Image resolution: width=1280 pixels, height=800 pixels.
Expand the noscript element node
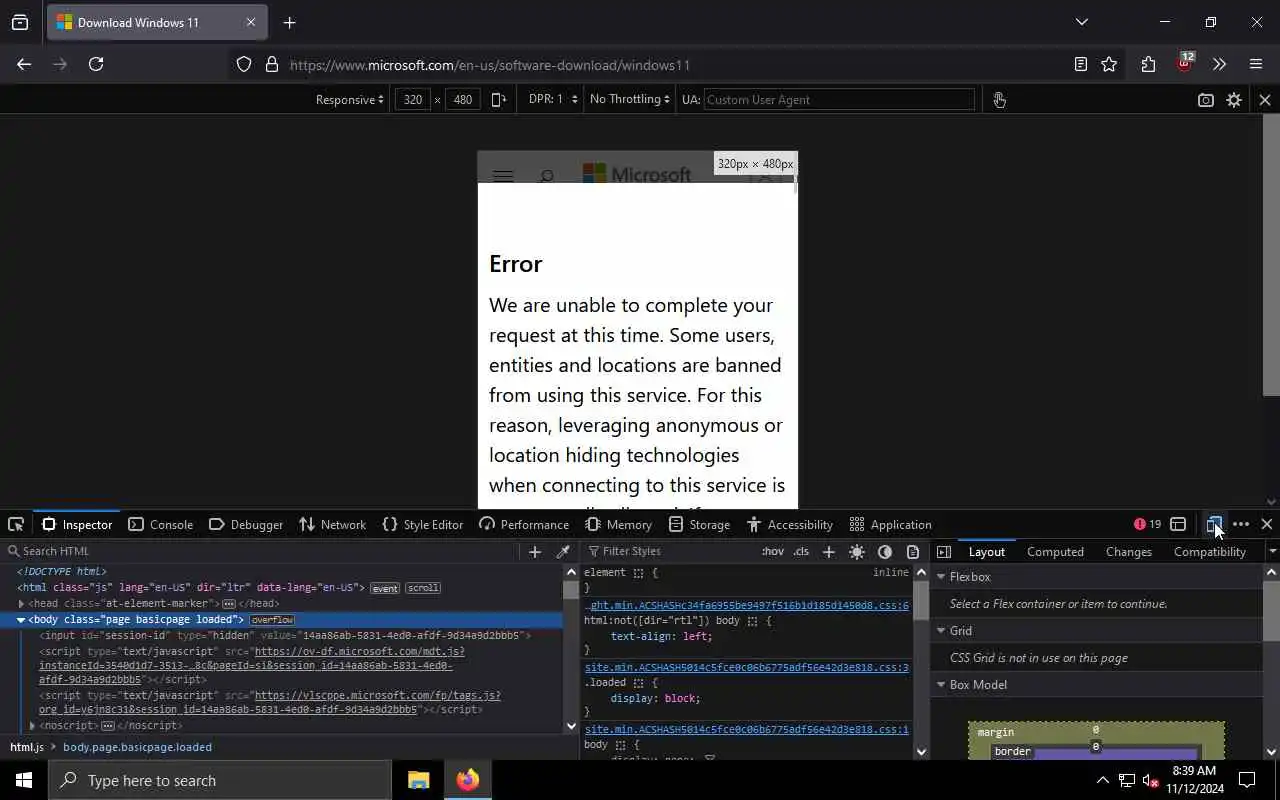pyautogui.click(x=32, y=726)
